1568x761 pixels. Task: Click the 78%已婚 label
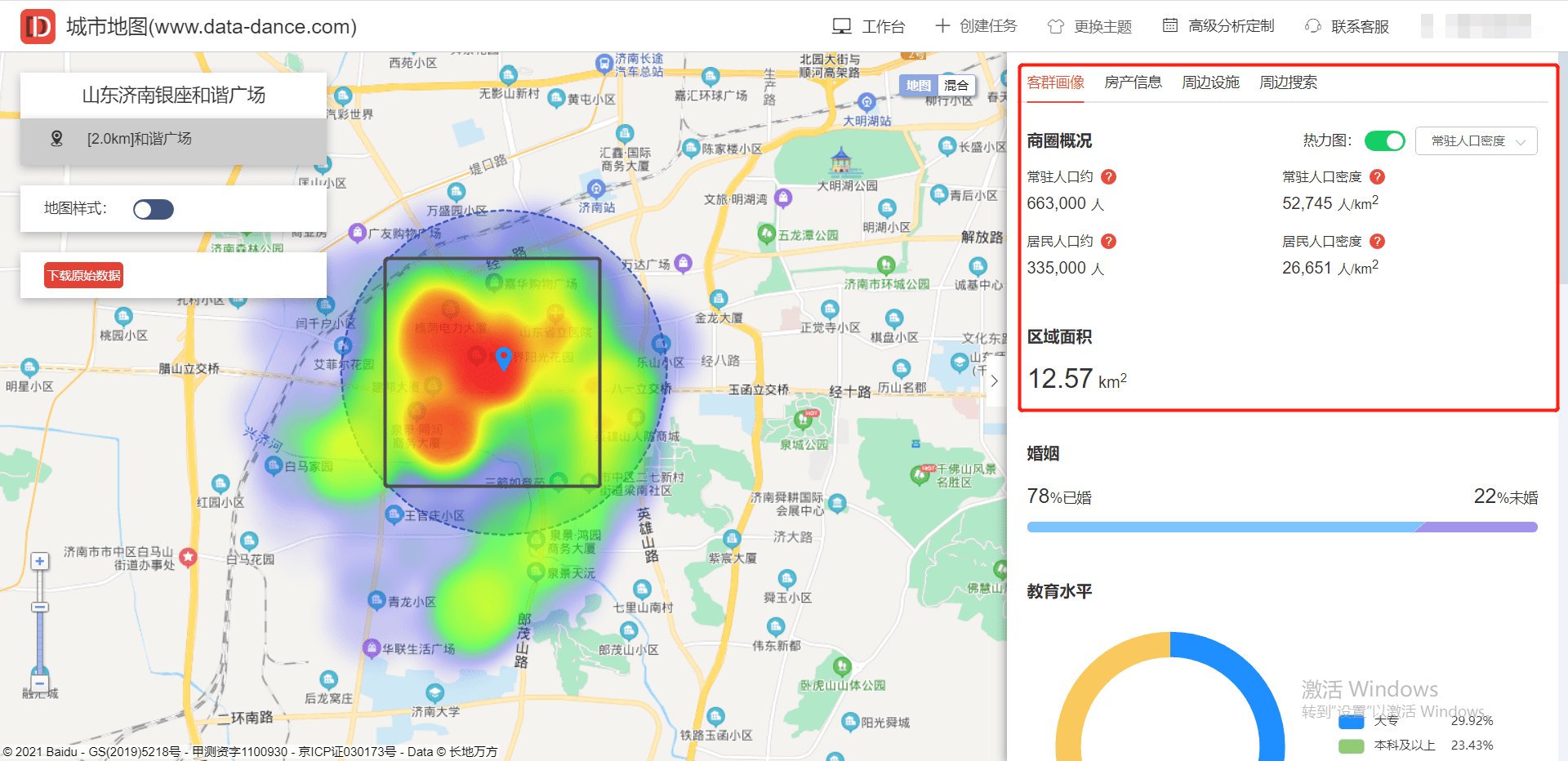tap(1058, 496)
